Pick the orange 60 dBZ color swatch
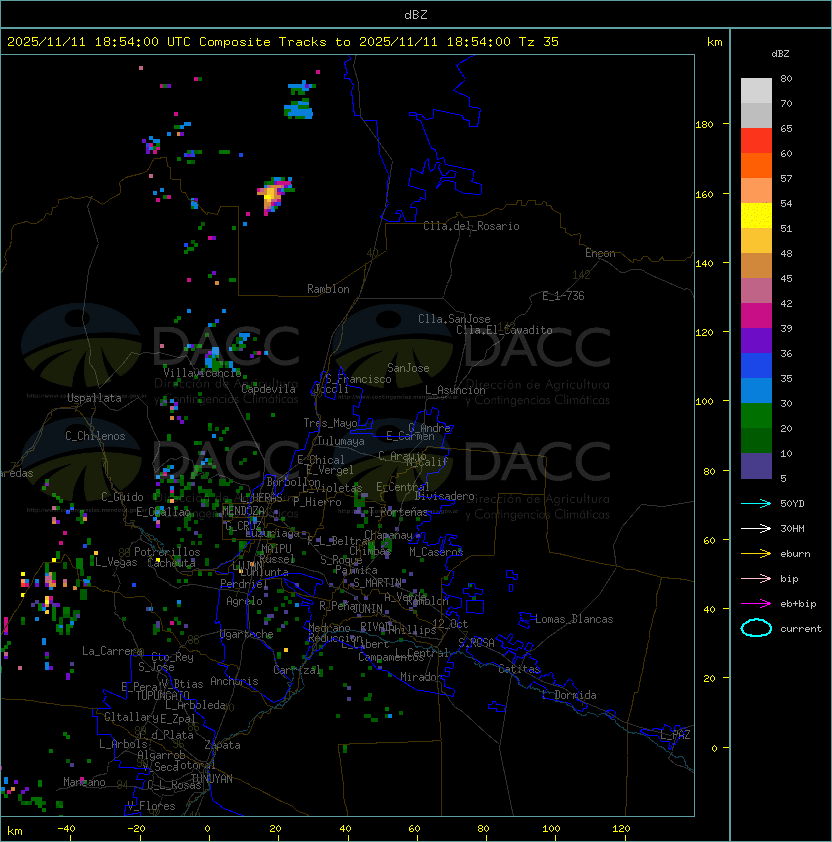Screen dimensions: 832x842 point(756,165)
